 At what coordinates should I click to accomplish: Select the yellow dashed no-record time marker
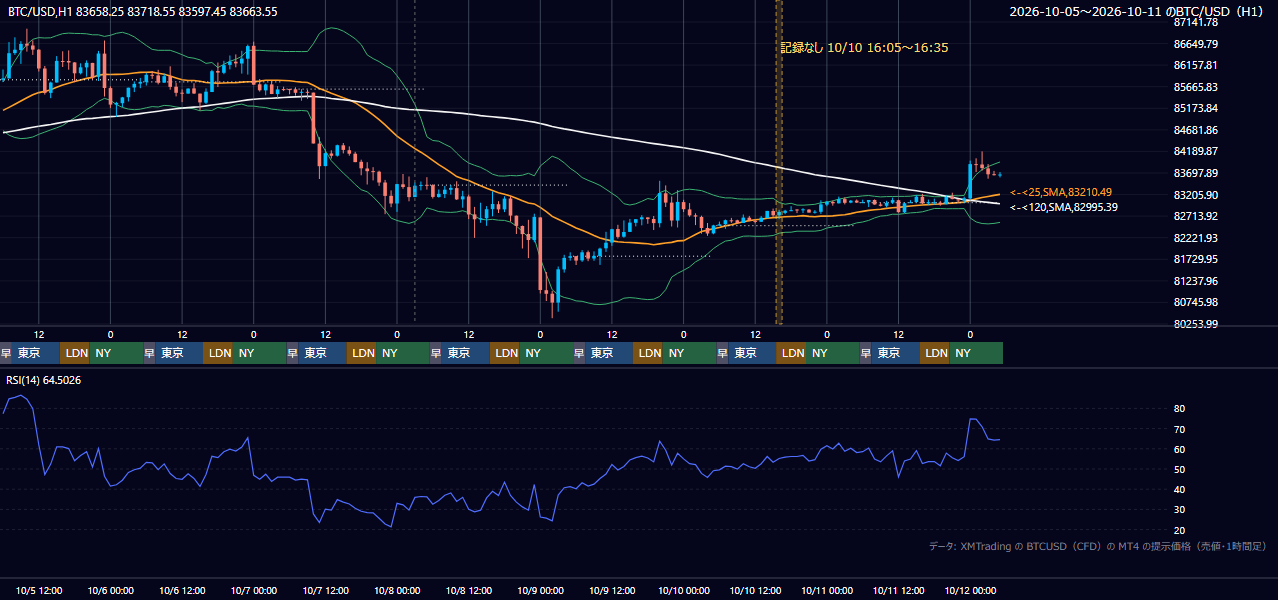pyautogui.click(x=779, y=162)
